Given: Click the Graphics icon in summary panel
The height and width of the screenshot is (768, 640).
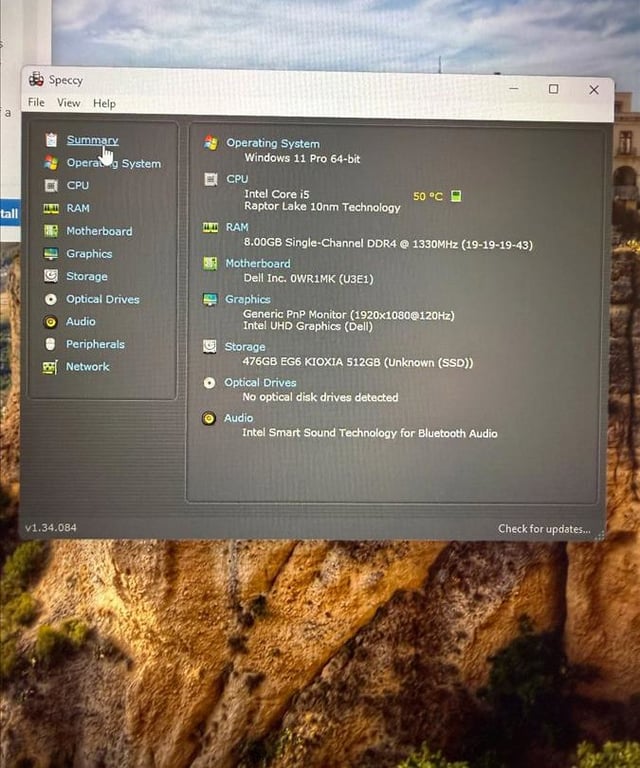Looking at the screenshot, I should point(210,299).
